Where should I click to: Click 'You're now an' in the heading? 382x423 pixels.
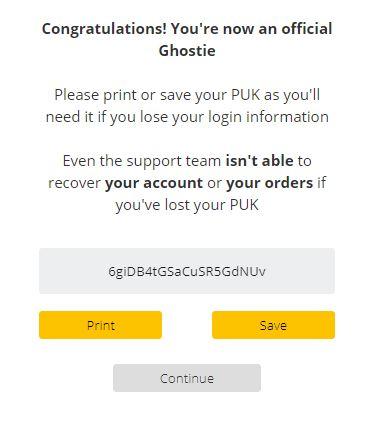point(224,29)
